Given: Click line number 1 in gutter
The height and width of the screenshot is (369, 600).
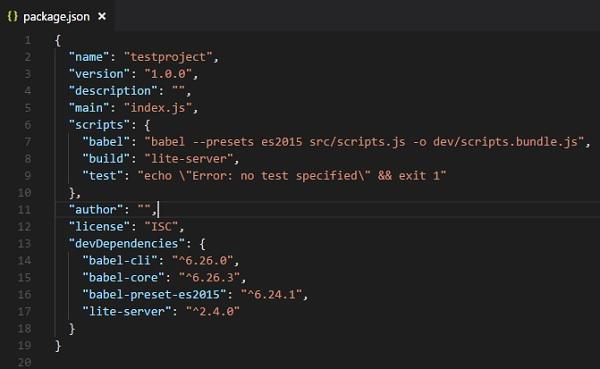Looking at the screenshot, I should click(28, 40).
